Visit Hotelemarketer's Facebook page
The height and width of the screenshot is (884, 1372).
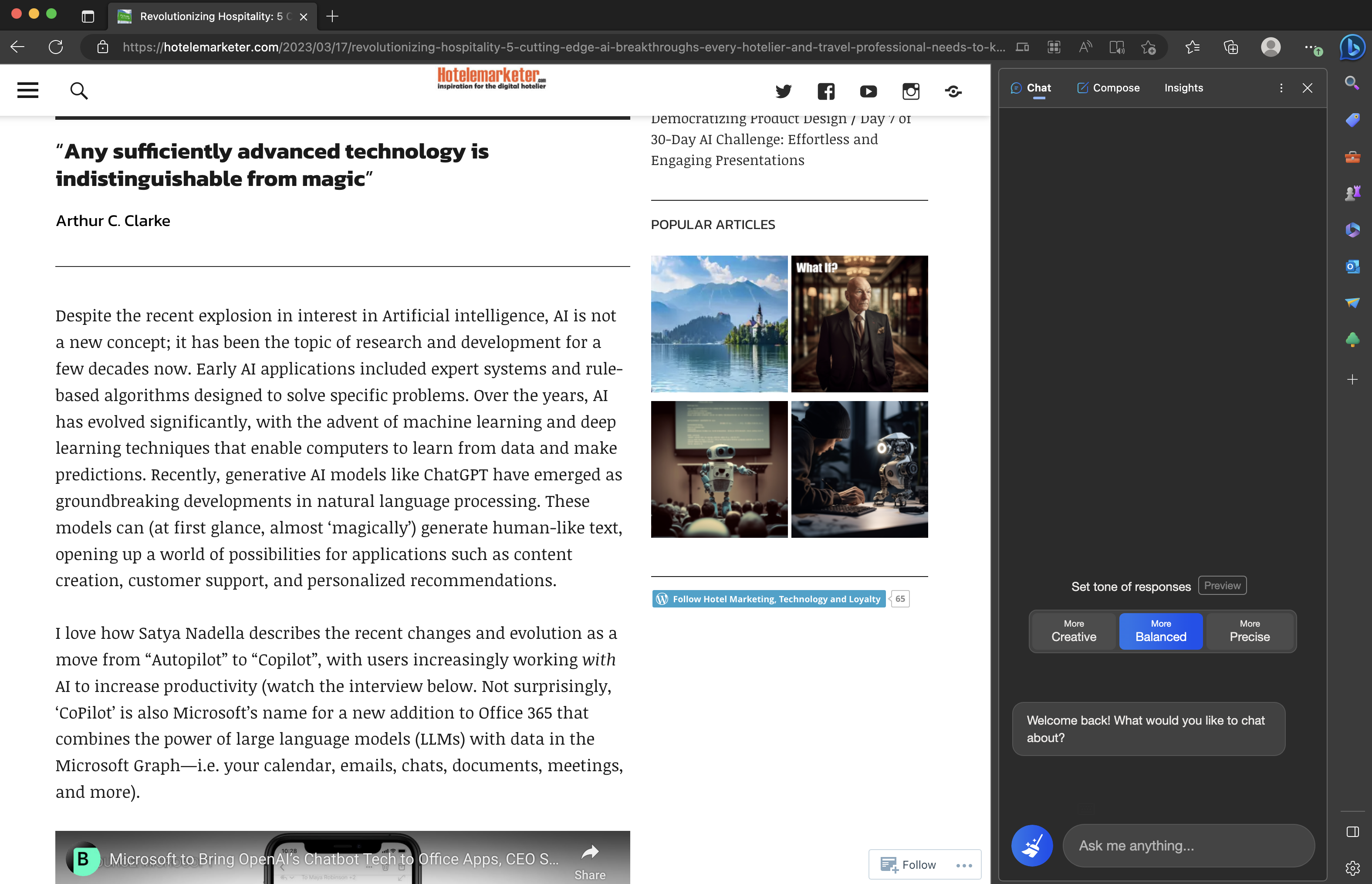coord(825,91)
